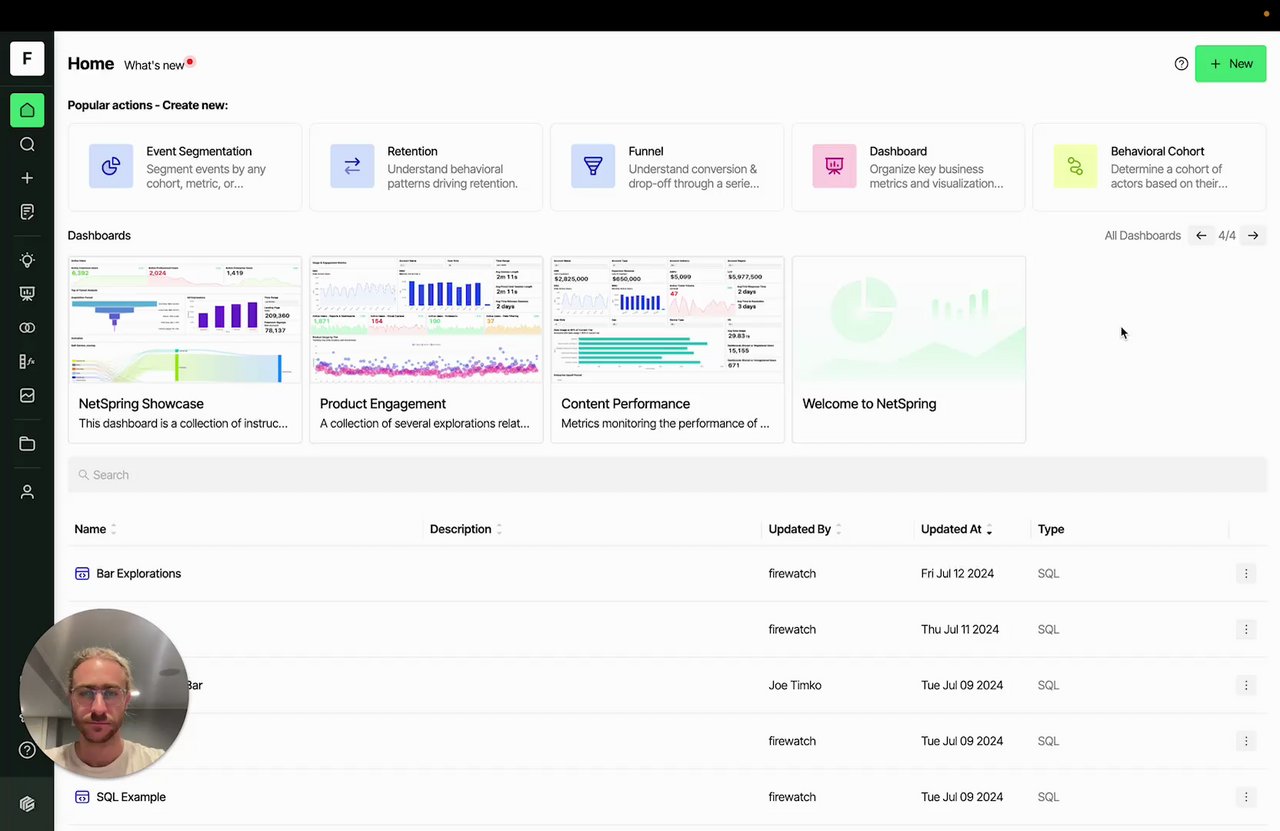The image size is (1280, 831).
Task: Open the presentation board icon in sidebar
Action: click(x=27, y=294)
